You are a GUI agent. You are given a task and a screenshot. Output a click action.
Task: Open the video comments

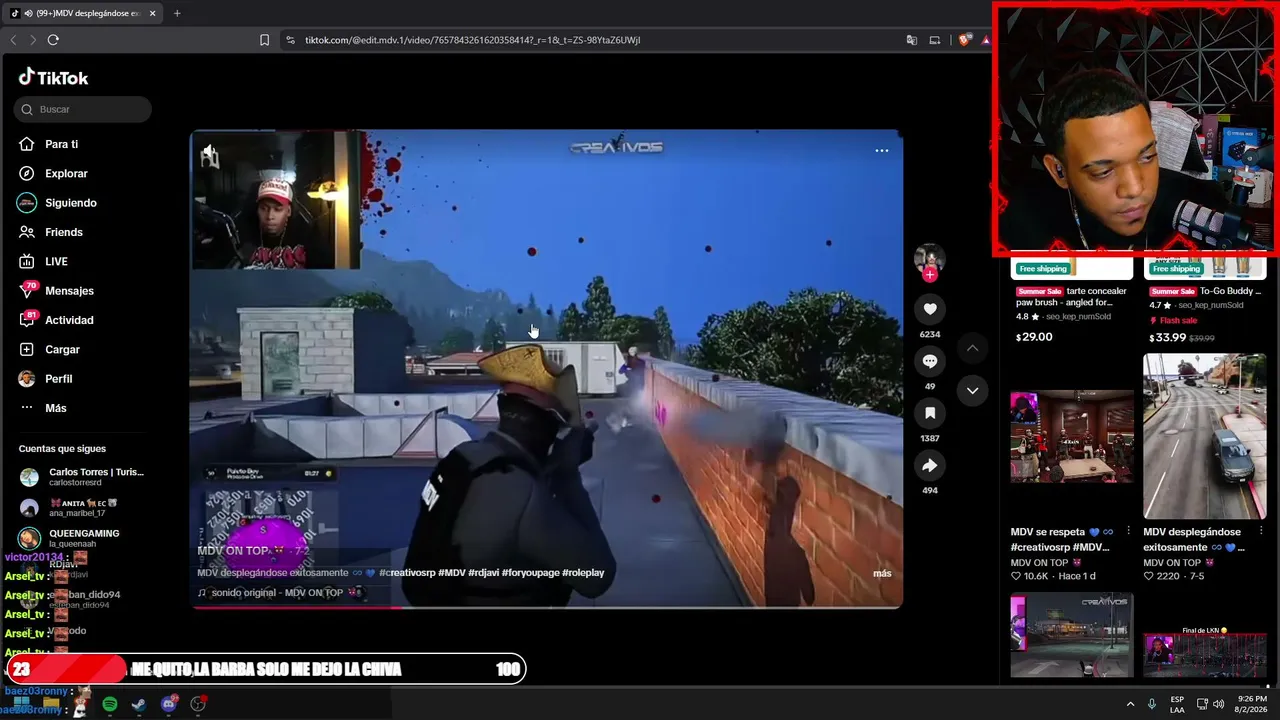point(930,361)
